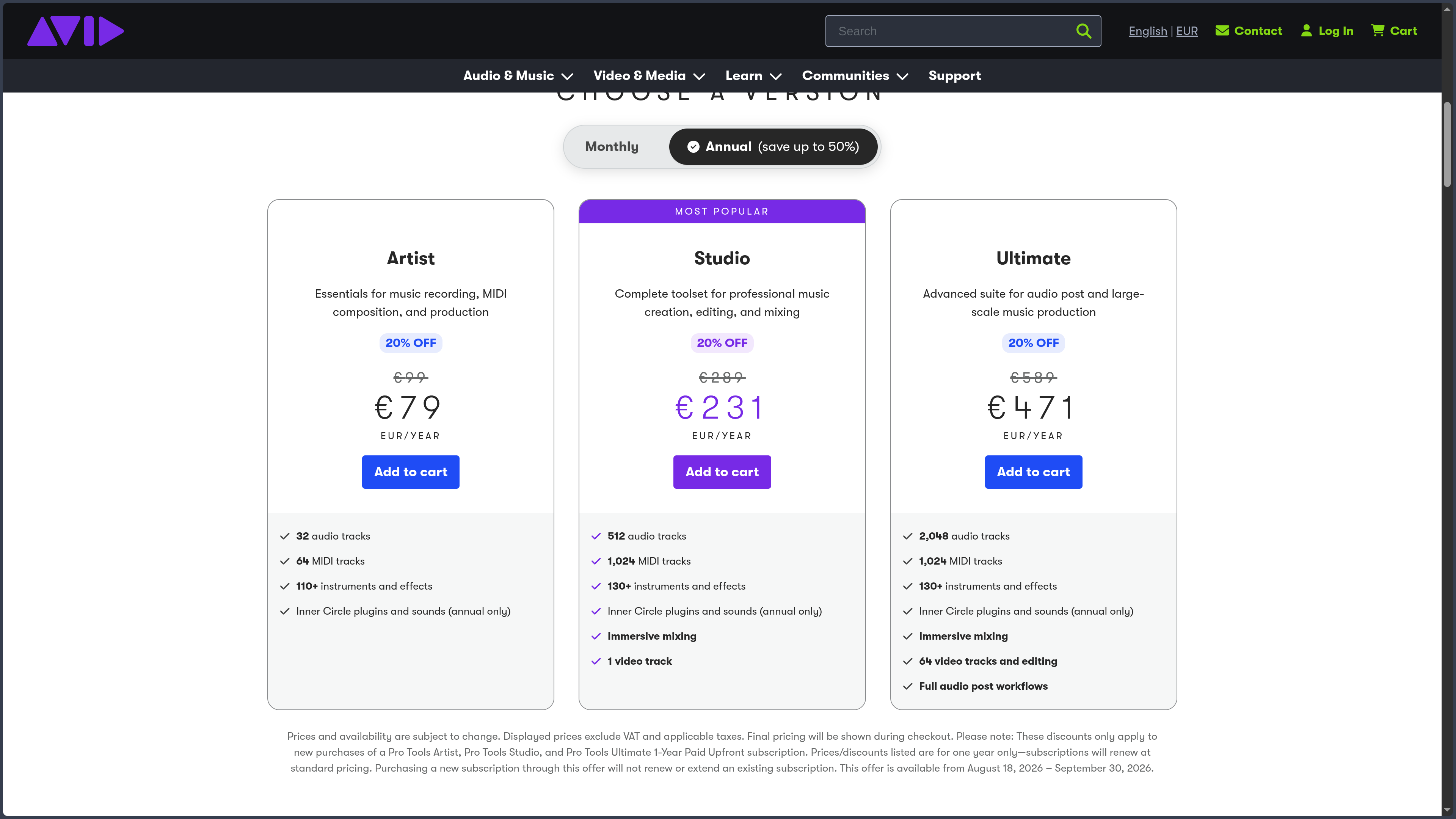1456x819 pixels.
Task: Click '64 MIDI tracks' feature
Action: point(330,561)
